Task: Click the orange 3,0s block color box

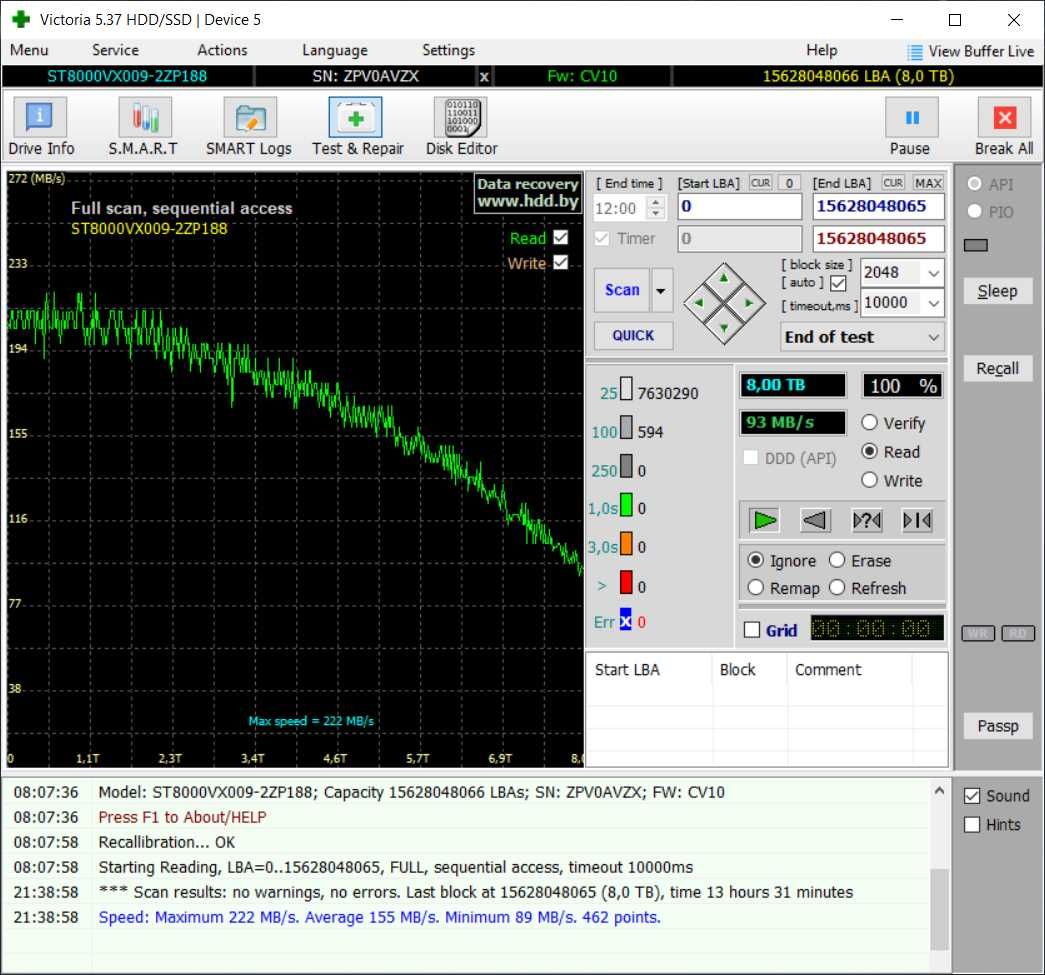Action: (626, 543)
